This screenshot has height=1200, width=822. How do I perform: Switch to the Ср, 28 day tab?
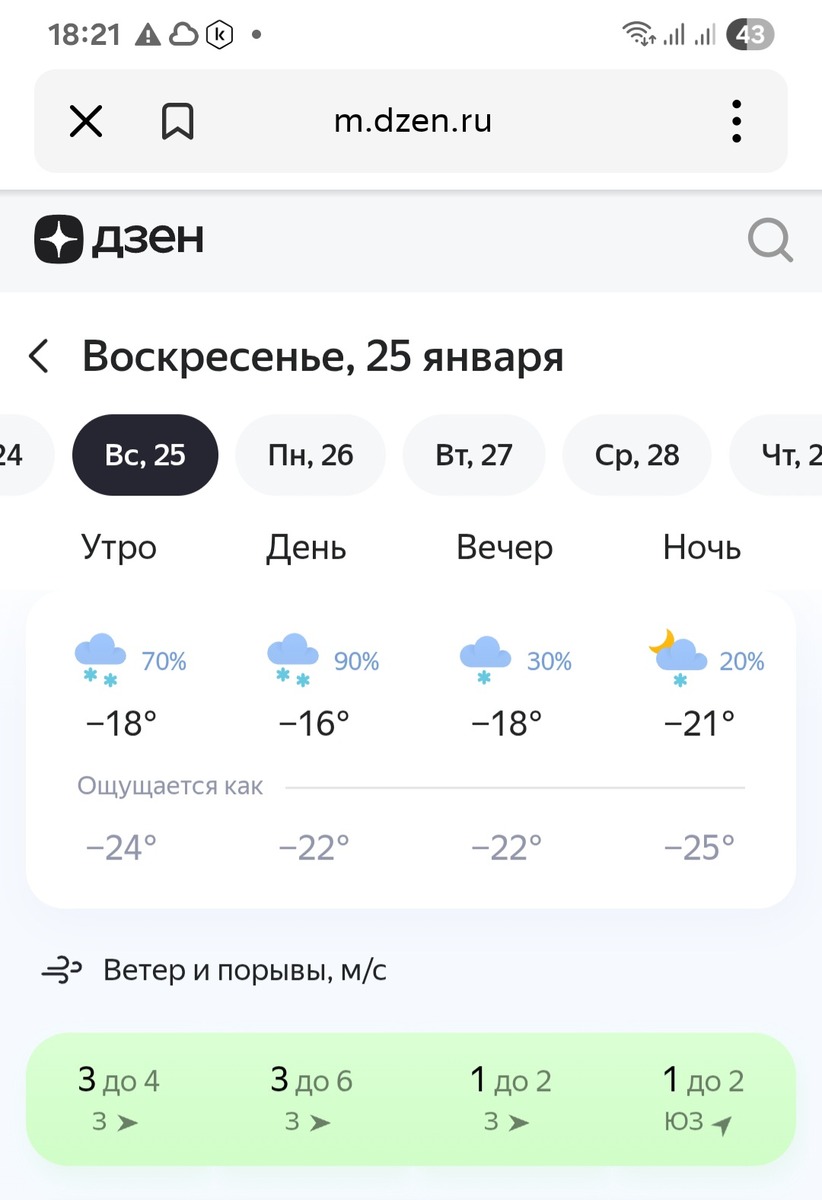point(637,455)
